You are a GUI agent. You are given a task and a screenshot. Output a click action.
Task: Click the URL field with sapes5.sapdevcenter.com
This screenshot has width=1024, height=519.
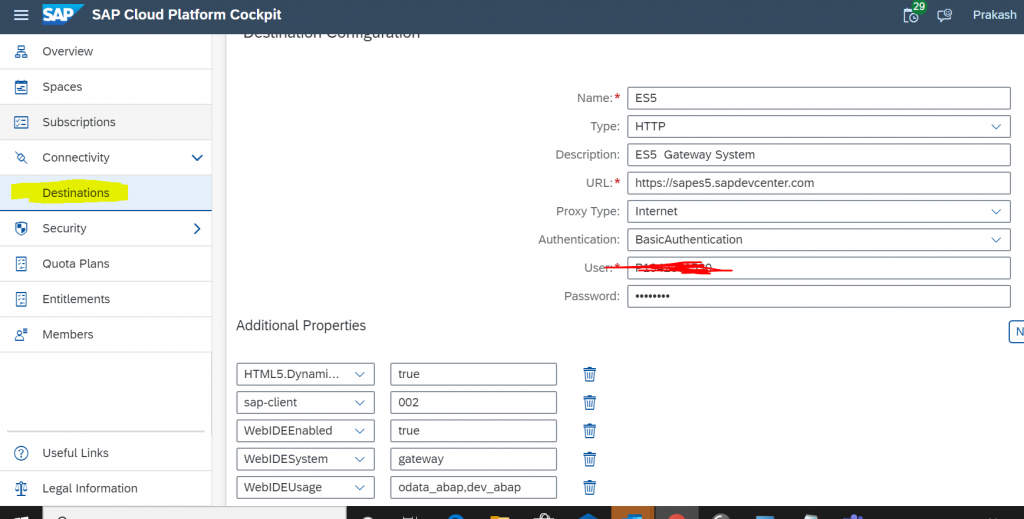819,183
